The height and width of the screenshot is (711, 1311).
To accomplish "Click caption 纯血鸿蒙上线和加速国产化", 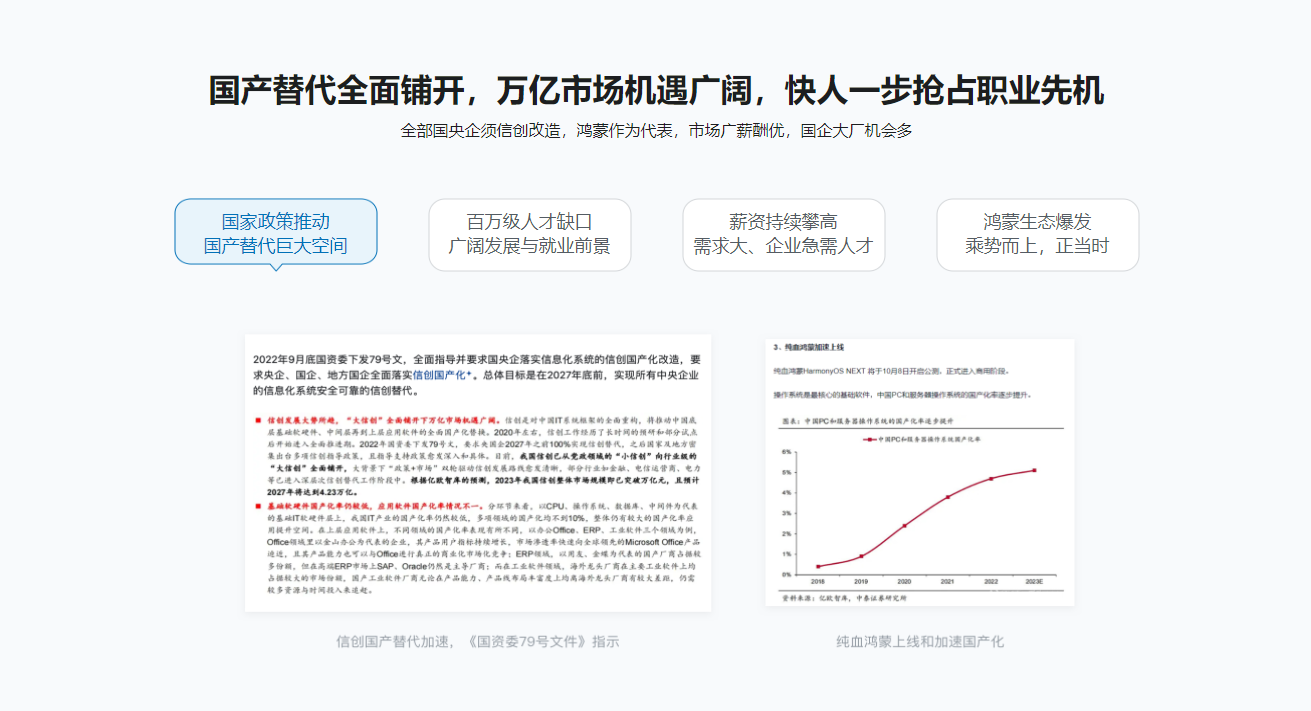I will point(919,642).
